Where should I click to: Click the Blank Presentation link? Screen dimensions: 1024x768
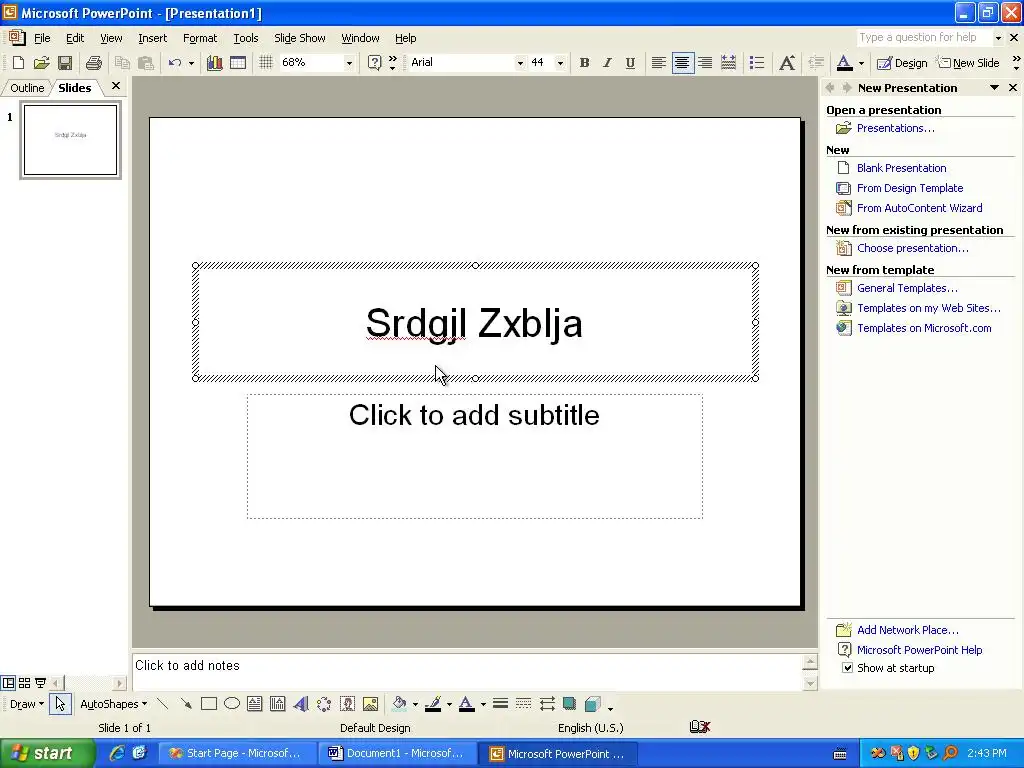pyautogui.click(x=901, y=168)
